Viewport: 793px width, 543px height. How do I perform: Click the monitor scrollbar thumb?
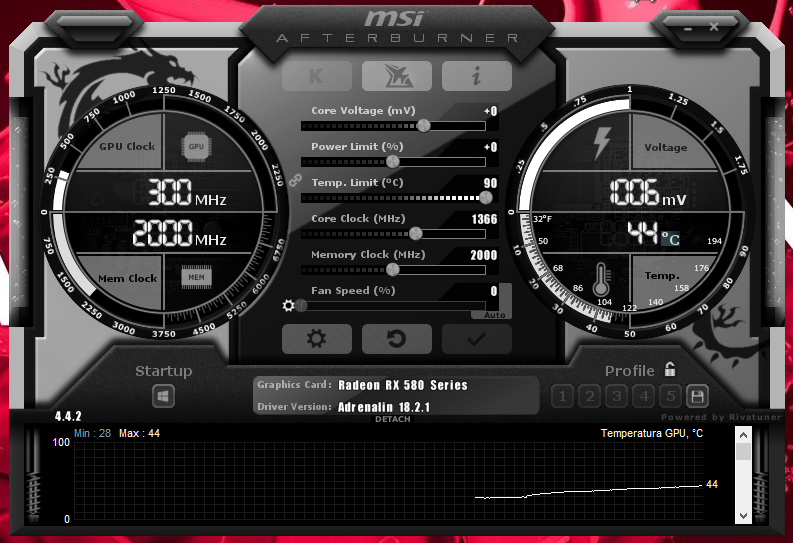[x=743, y=451]
